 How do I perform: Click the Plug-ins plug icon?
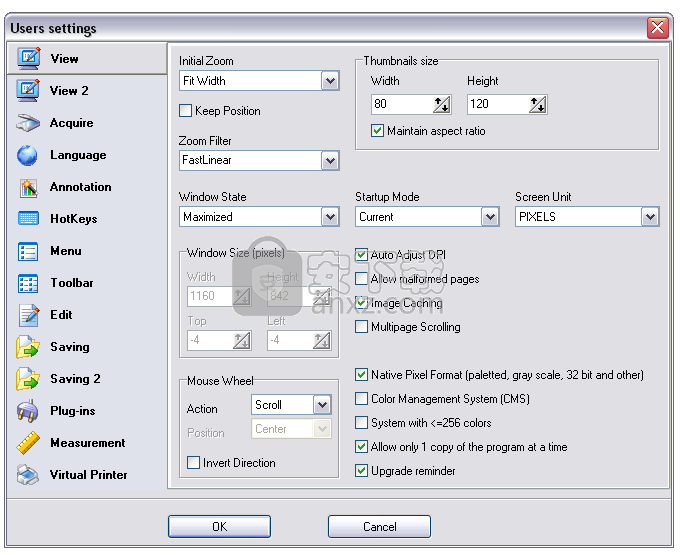point(27,411)
